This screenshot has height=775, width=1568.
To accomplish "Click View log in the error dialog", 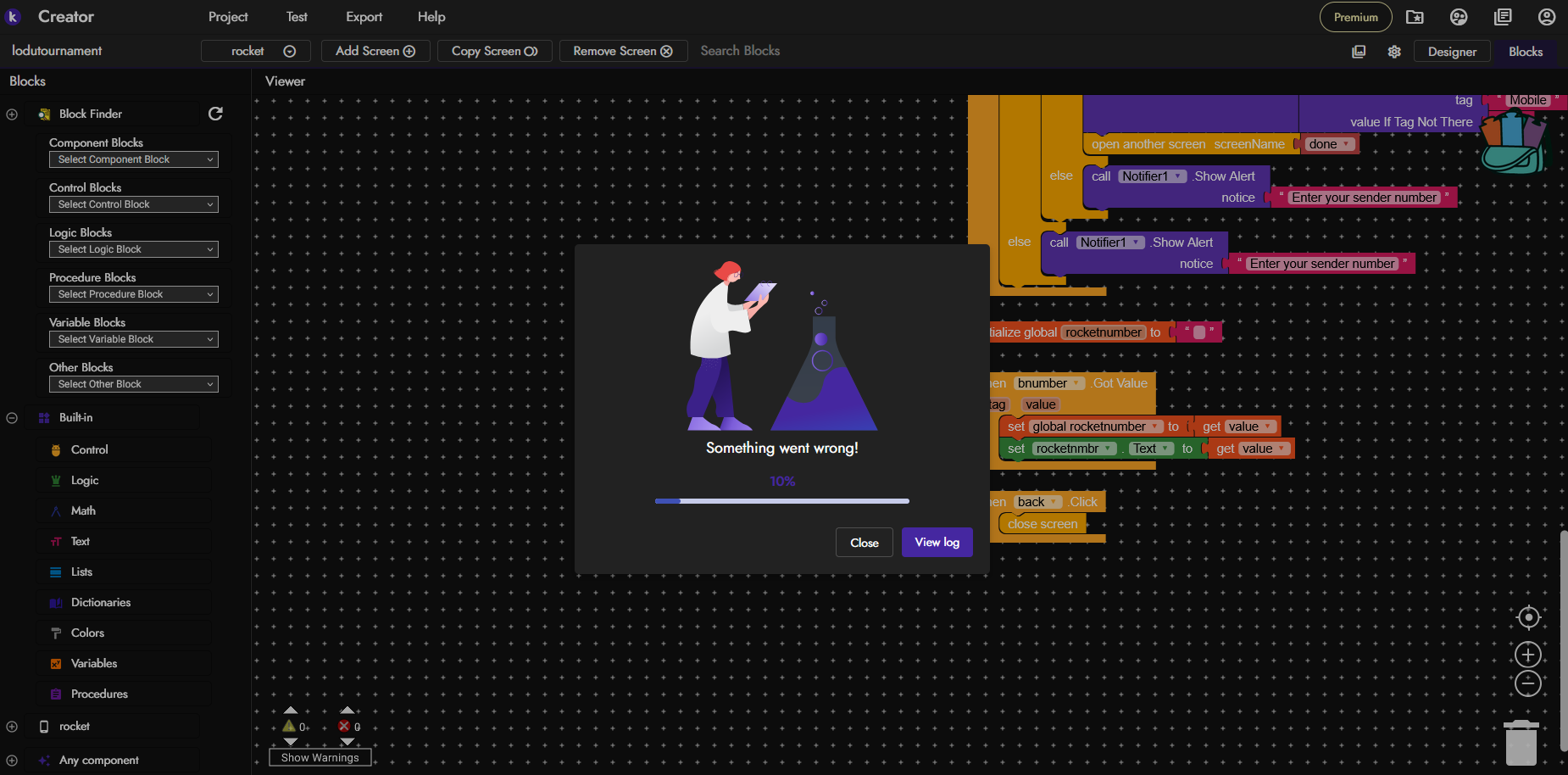I will [x=937, y=543].
